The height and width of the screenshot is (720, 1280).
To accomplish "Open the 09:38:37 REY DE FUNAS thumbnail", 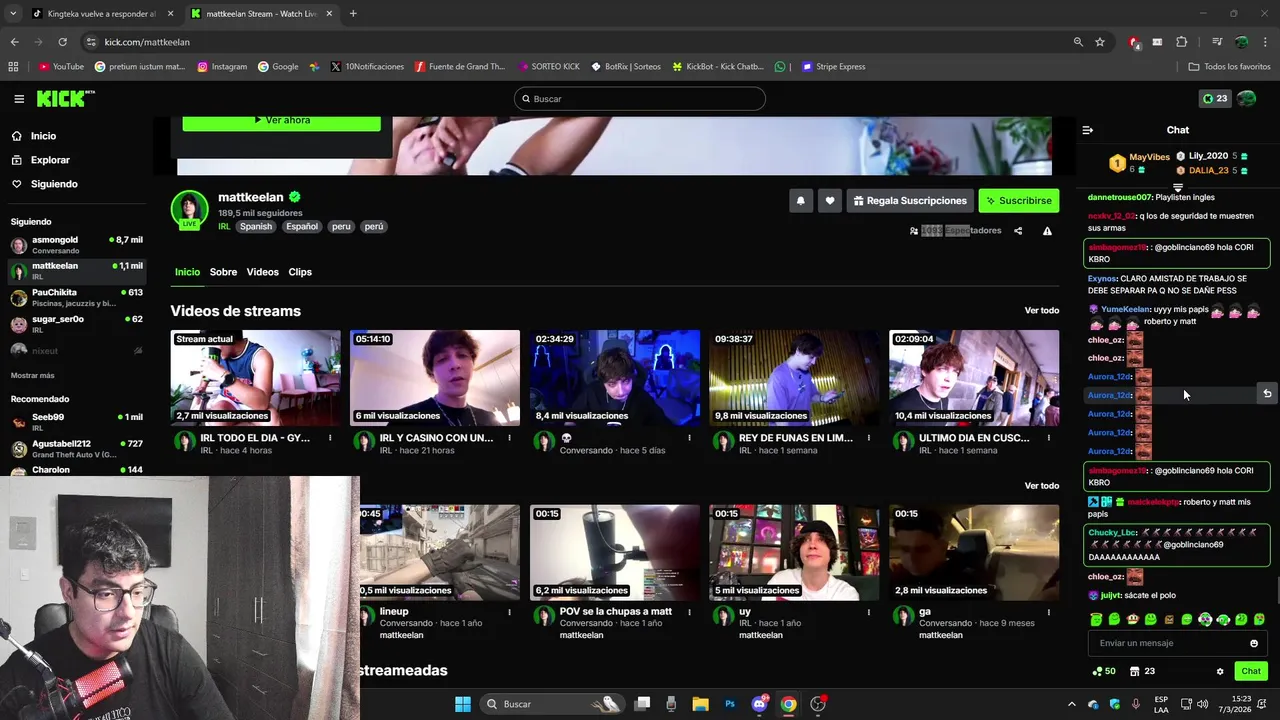I will (794, 378).
